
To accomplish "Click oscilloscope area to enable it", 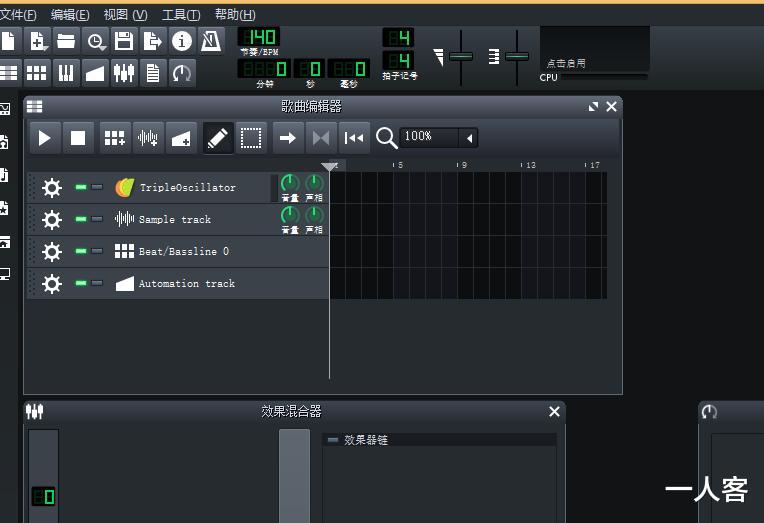I will pyautogui.click(x=594, y=49).
